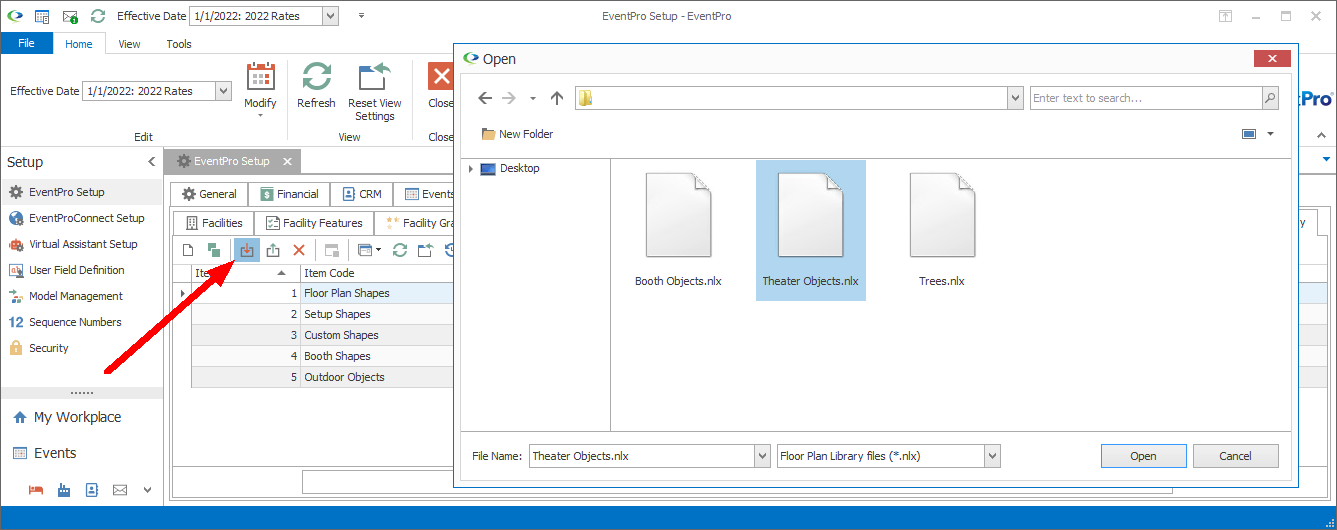Click the view layout icon in Open dialog
This screenshot has width=1337, height=530.
tap(1249, 134)
